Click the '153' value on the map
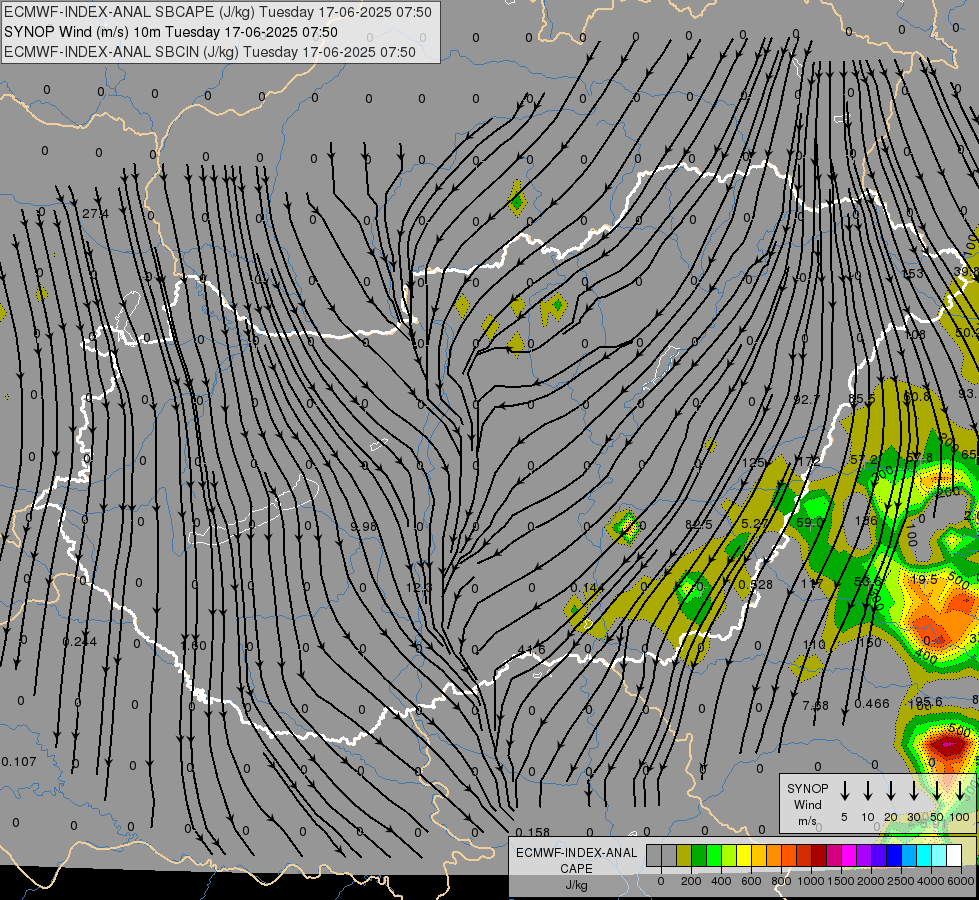This screenshot has width=979, height=900. coord(913,274)
